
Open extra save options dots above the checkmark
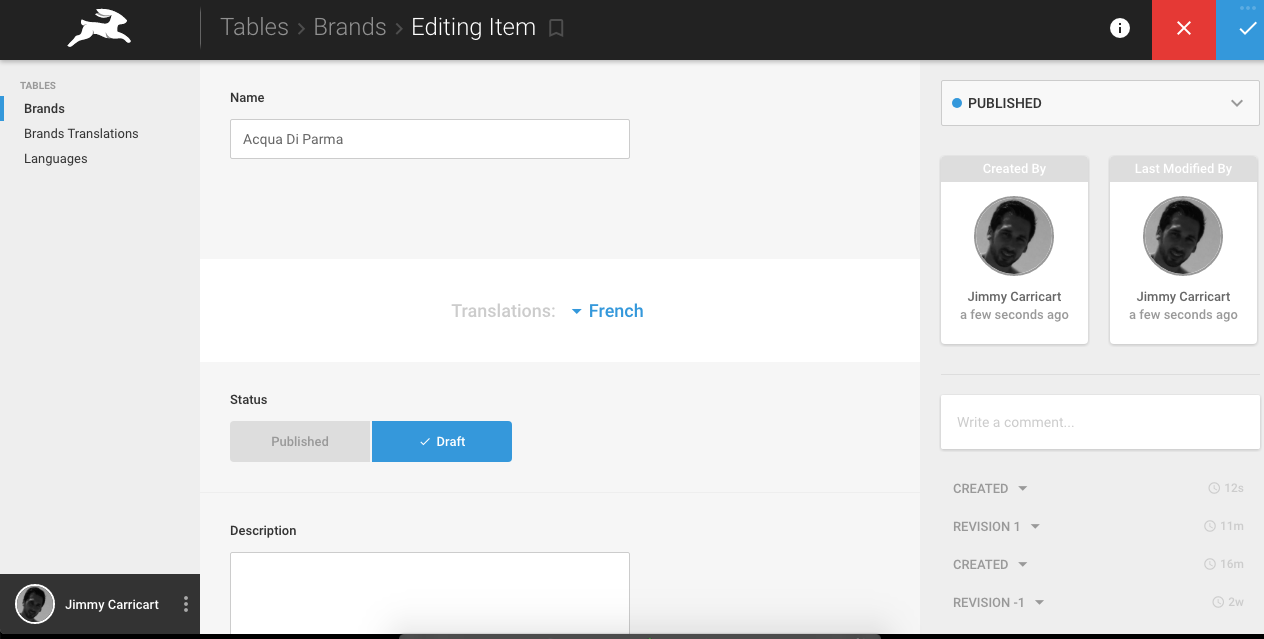(1246, 8)
